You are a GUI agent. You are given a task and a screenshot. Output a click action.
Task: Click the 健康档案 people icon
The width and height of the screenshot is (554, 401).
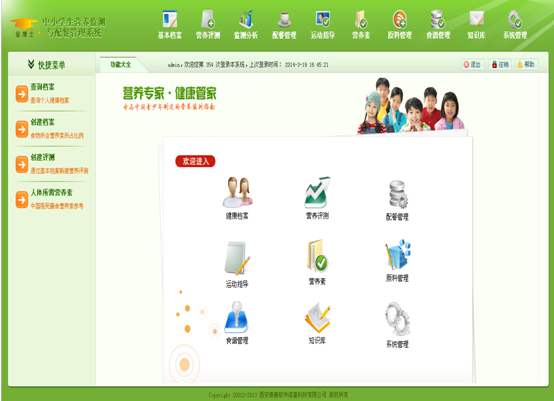coord(237,192)
